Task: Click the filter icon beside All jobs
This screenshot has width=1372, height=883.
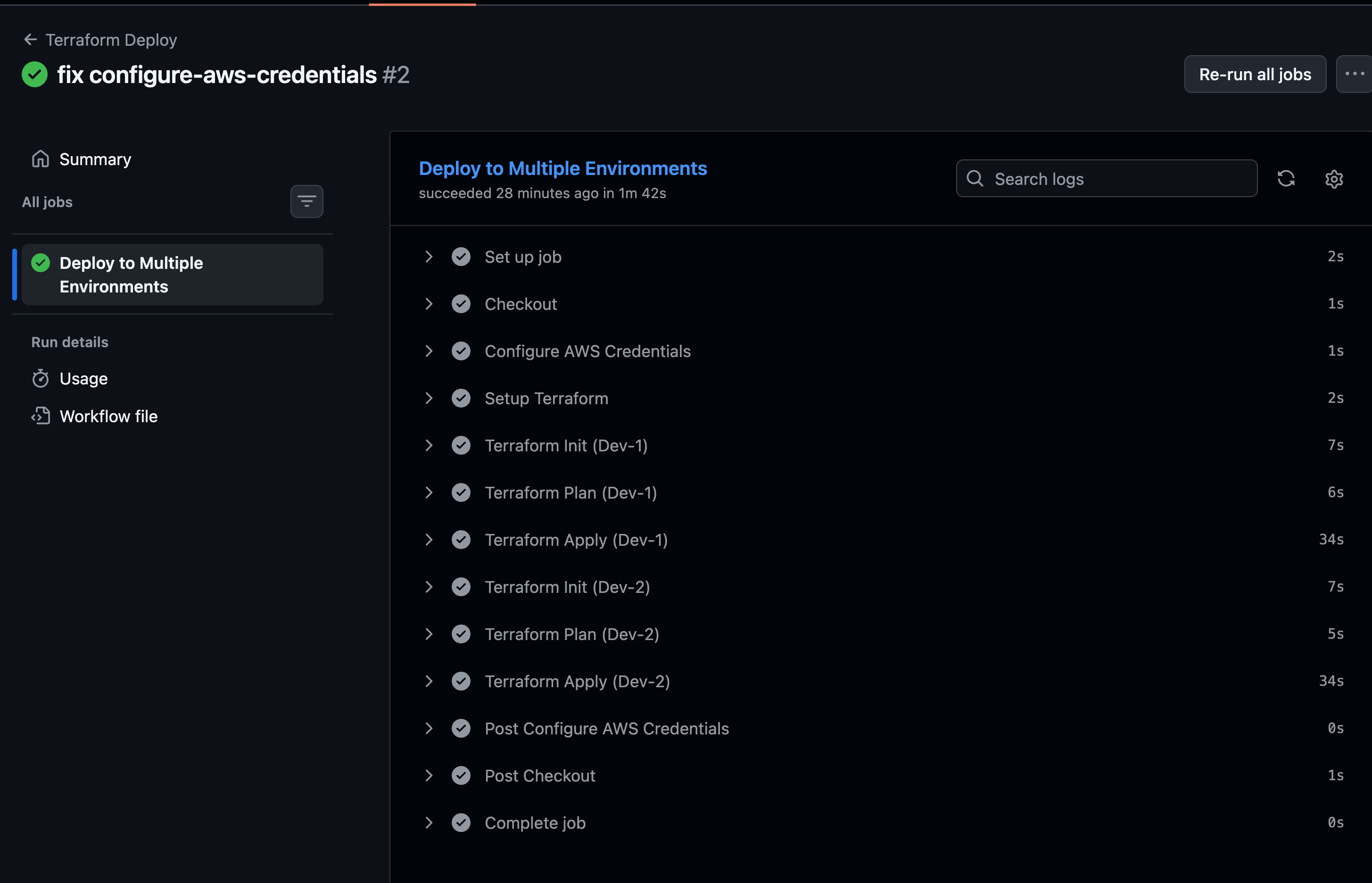Action: (306, 201)
